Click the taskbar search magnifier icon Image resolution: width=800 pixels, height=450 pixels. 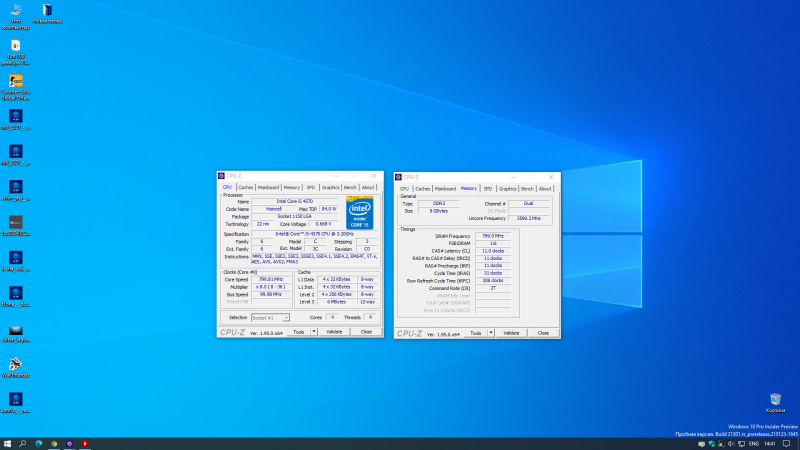[24, 443]
